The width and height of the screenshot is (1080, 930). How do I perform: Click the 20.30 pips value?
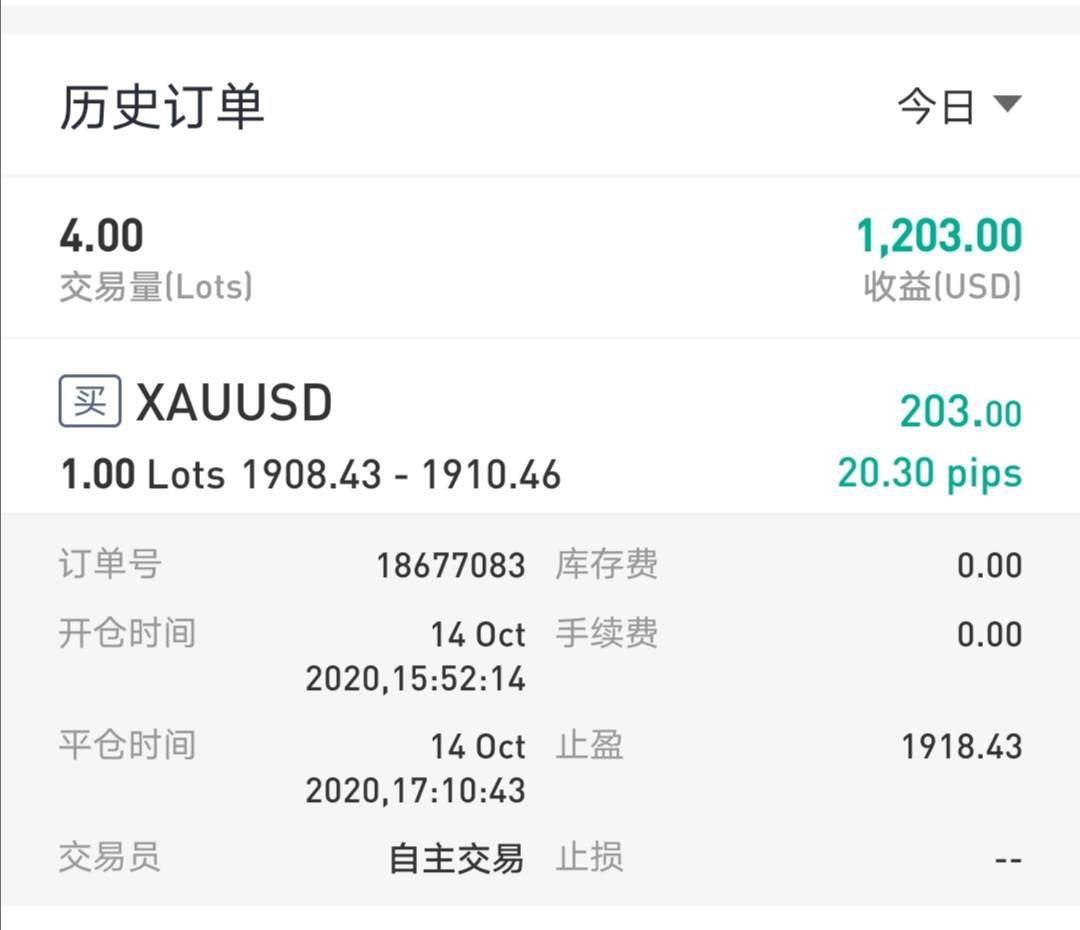pyautogui.click(x=930, y=473)
